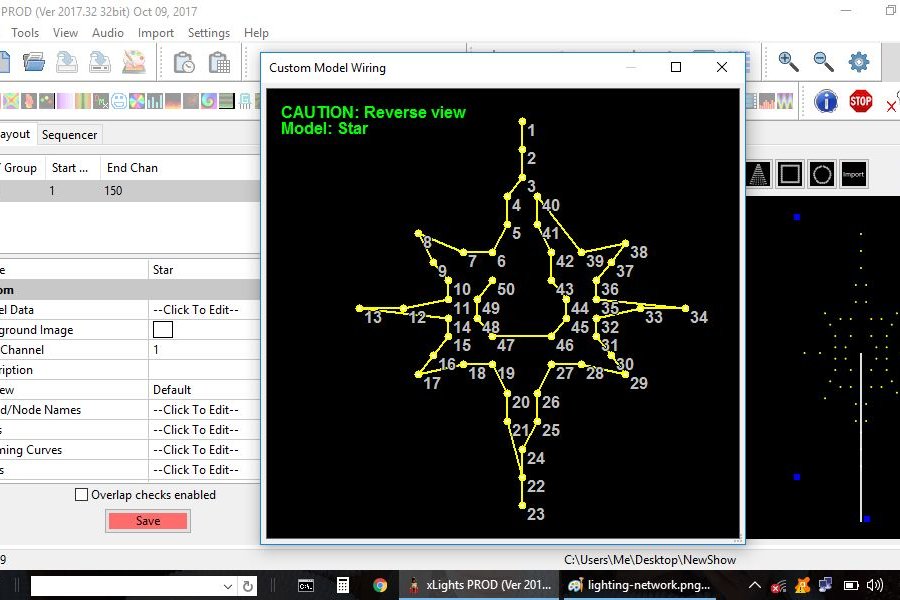Click the Star name property value
The image size is (900, 600).
pos(163,270)
